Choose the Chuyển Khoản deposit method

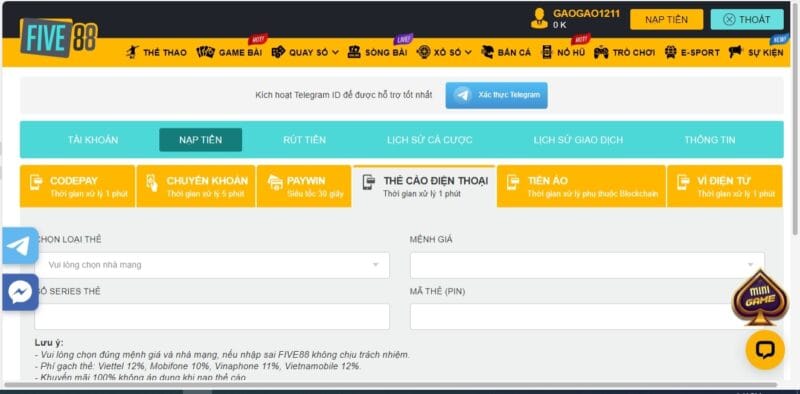pyautogui.click(x=196, y=186)
